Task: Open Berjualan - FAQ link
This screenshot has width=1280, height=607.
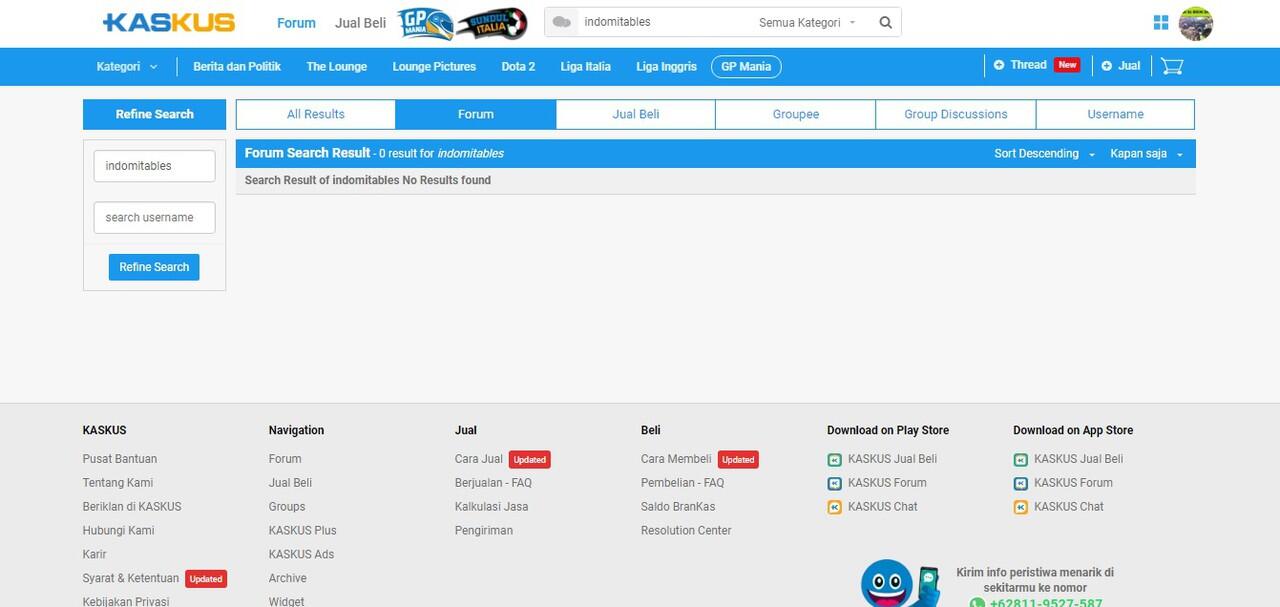Action: tap(493, 483)
